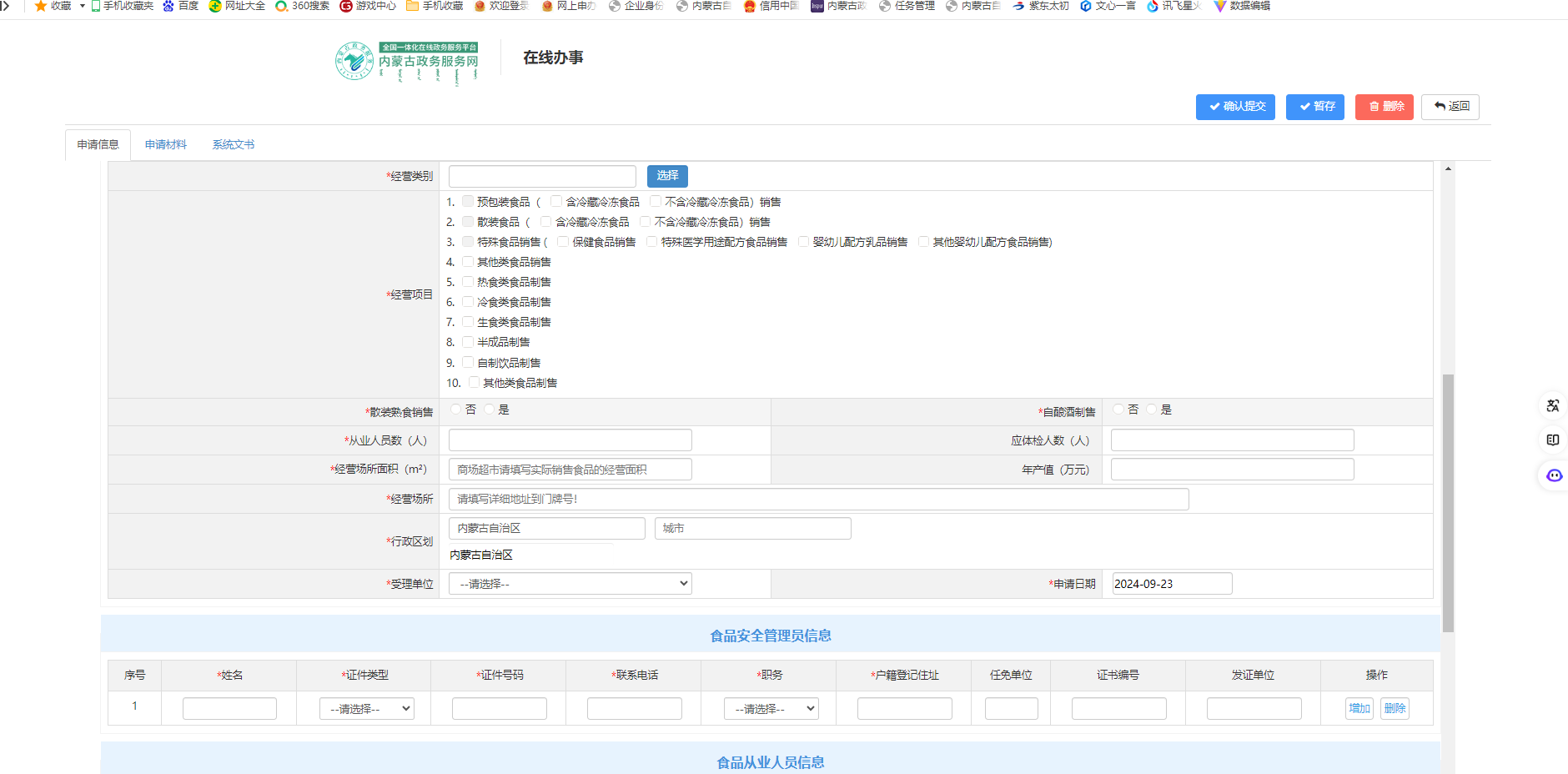This screenshot has height=774, width=1568.
Task: Click the 经营场所 address input field
Action: click(818, 500)
